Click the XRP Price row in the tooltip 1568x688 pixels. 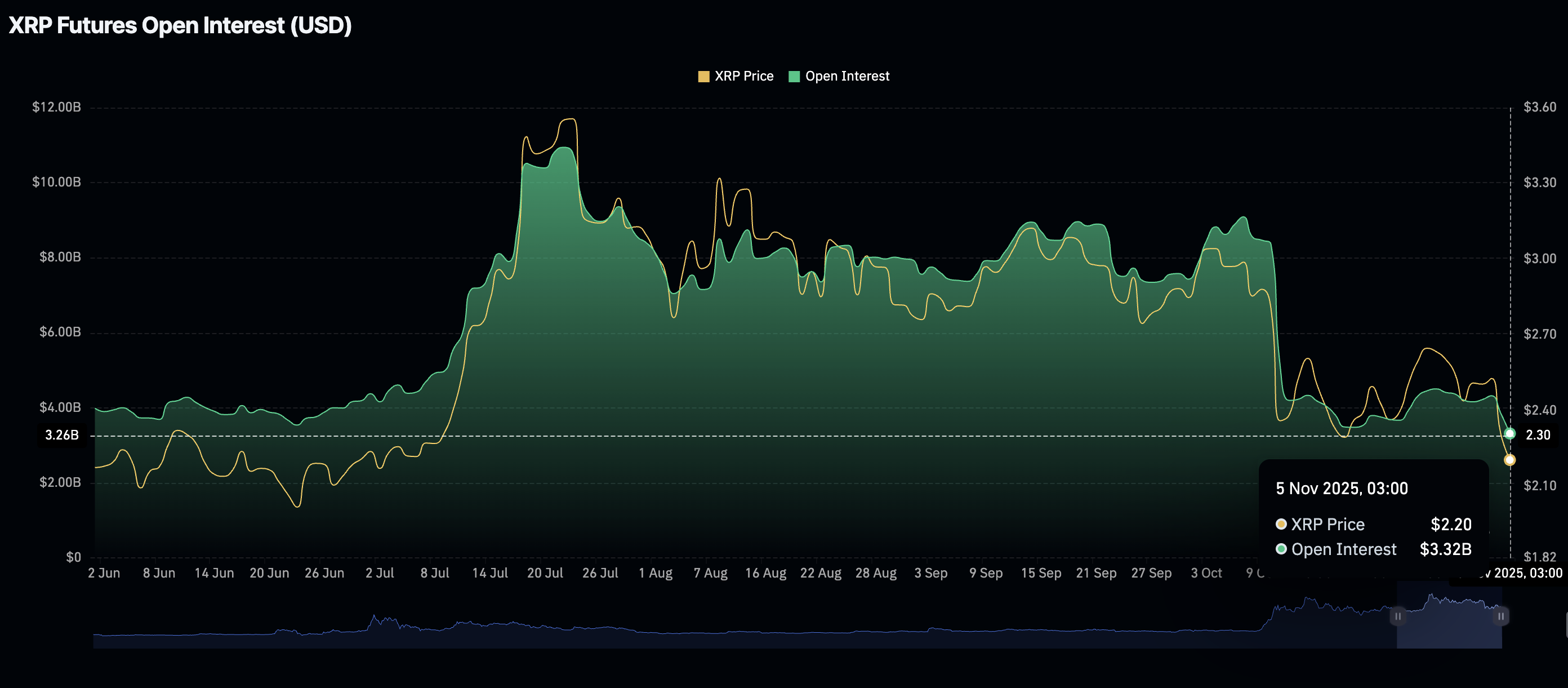[1374, 524]
